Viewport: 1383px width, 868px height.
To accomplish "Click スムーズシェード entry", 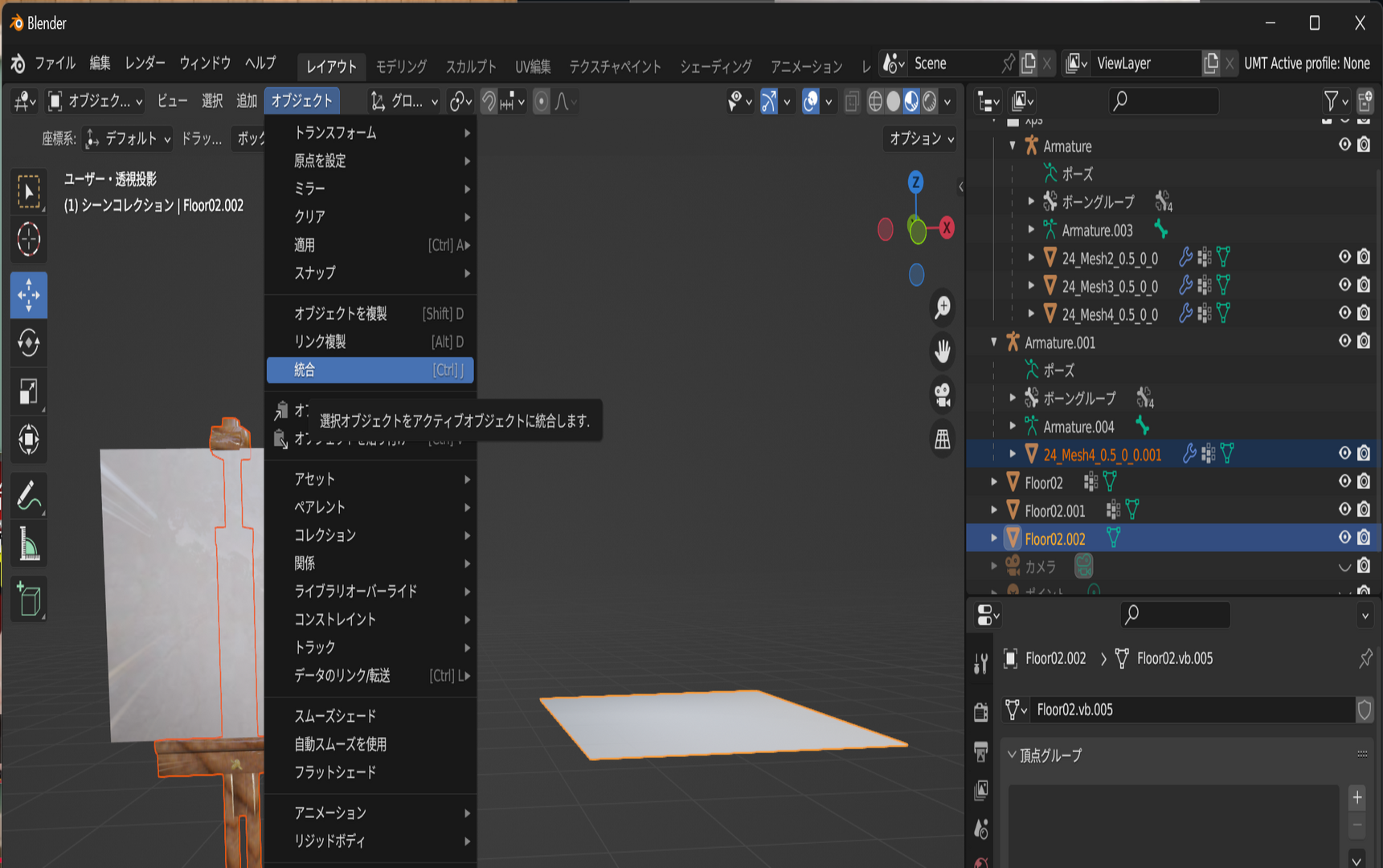I will [370, 715].
